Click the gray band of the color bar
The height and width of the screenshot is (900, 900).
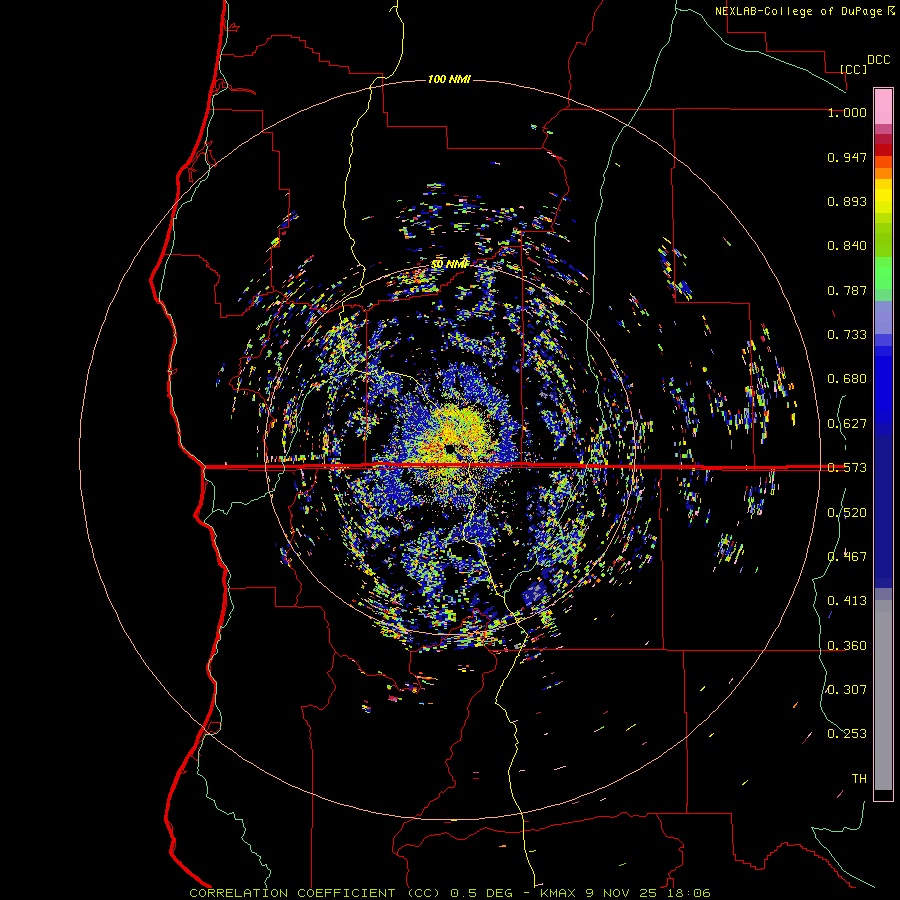883,695
